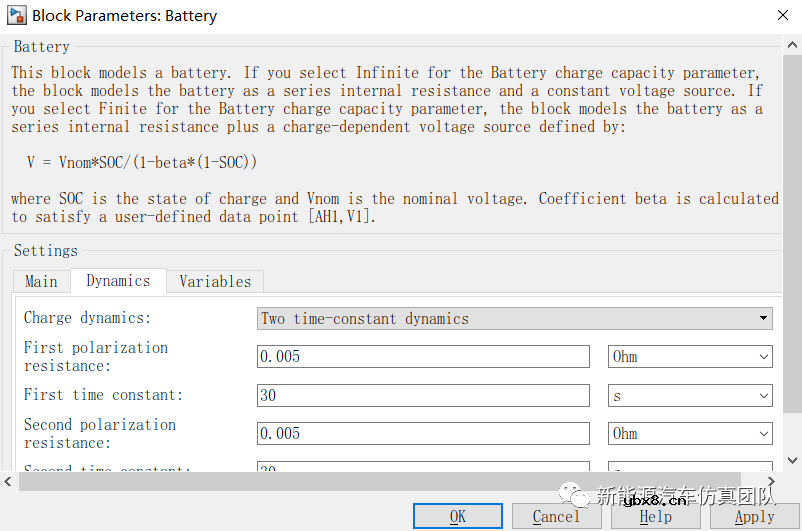Viewport: 802px width, 531px height.
Task: Switch to the Main tab
Action: pyautogui.click(x=41, y=281)
